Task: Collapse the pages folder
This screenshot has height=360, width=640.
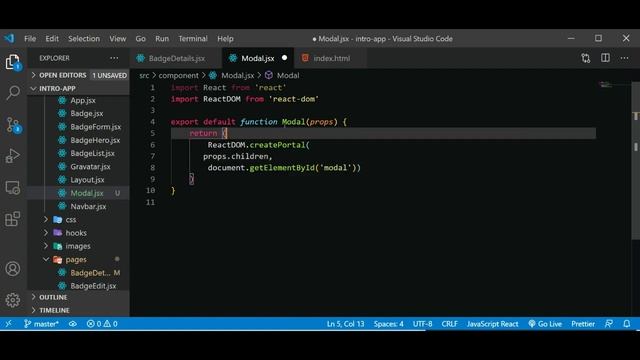Action: tap(79, 259)
